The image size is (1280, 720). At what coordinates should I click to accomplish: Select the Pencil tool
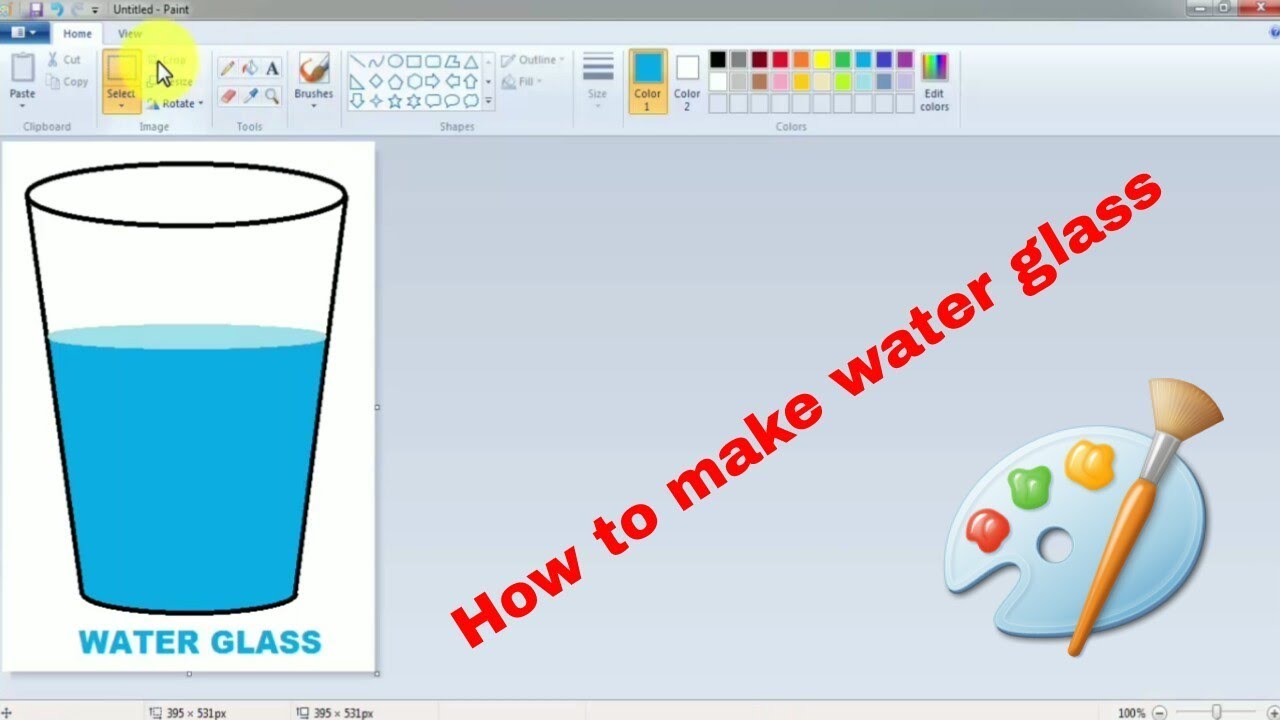point(227,68)
